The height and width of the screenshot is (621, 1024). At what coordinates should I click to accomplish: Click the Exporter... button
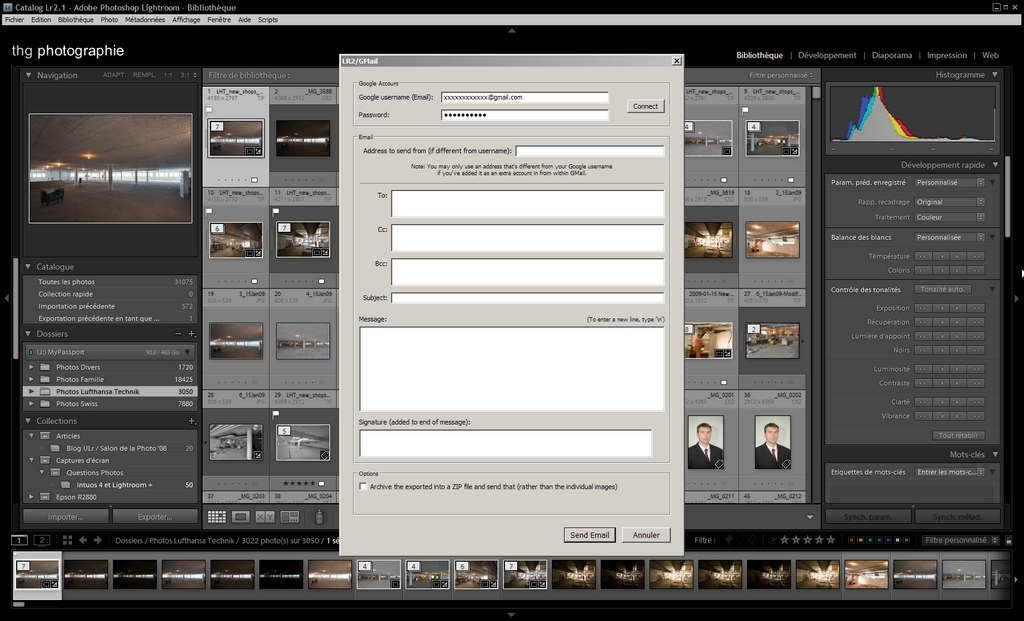[x=155, y=517]
